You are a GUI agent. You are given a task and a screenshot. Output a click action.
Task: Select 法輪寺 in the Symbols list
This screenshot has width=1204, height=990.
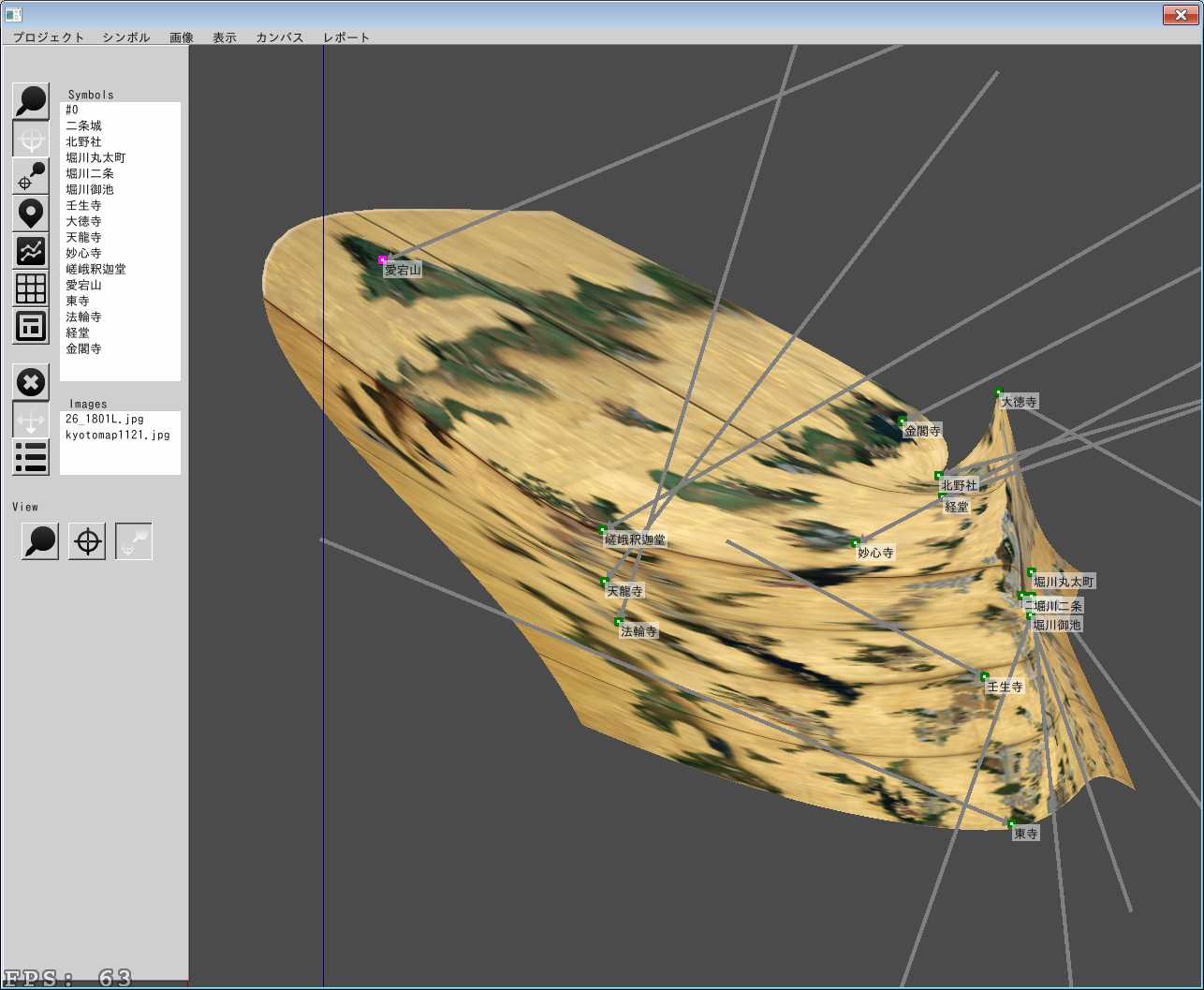[x=120, y=317]
